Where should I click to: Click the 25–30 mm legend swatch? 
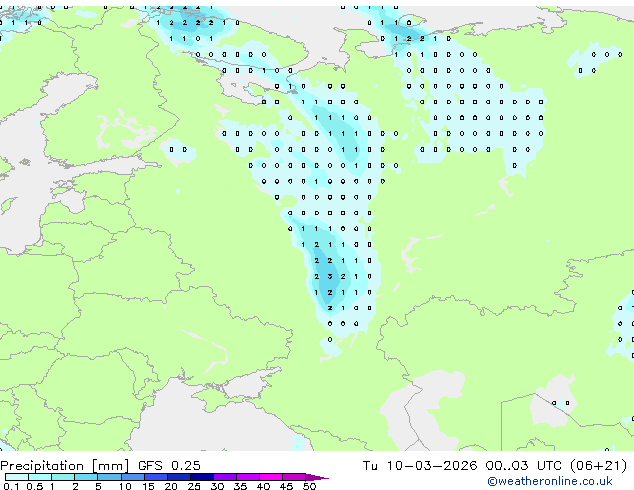tap(201, 477)
